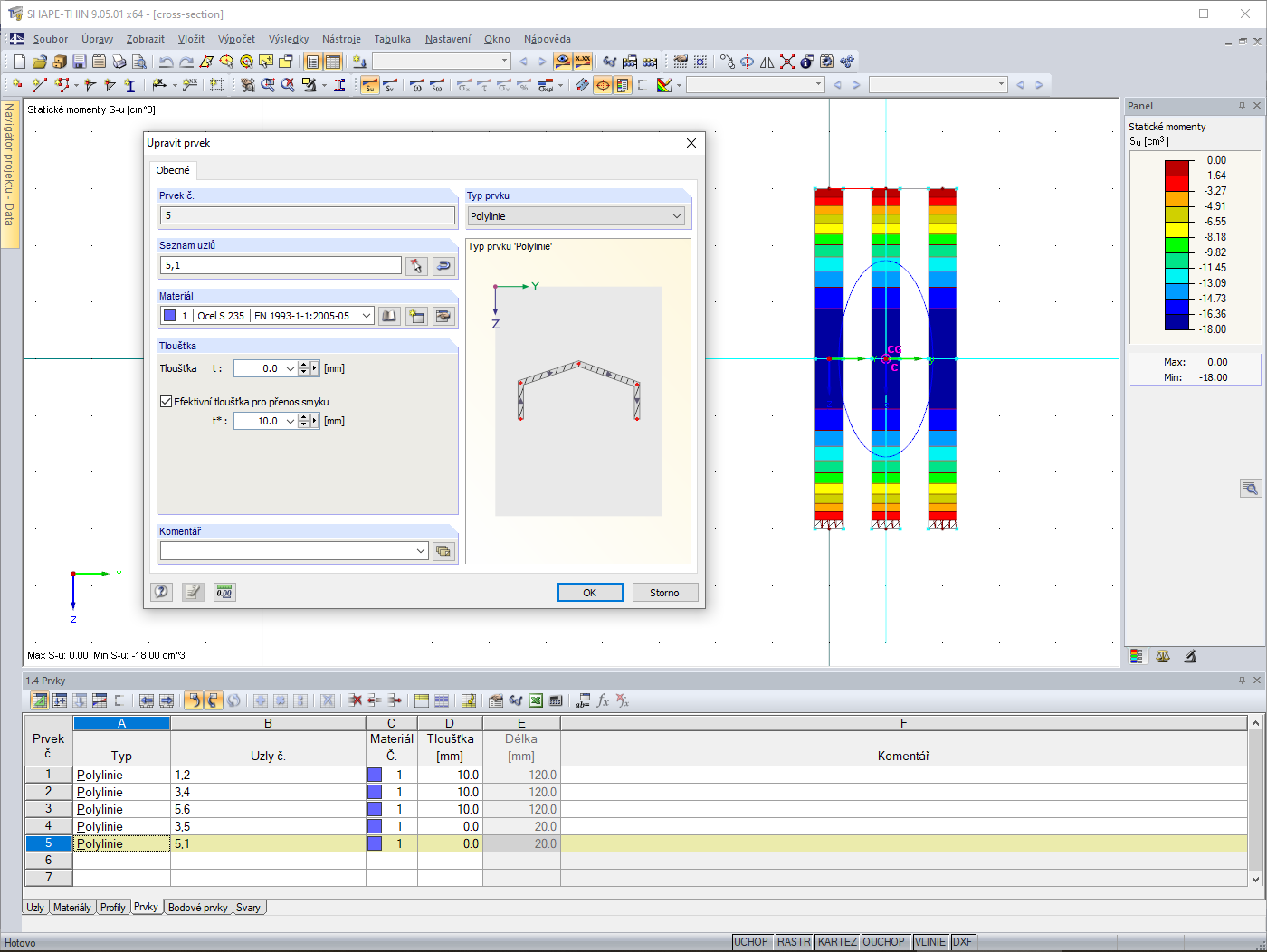Close the 'Upravit prvek' dialog
1267x952 pixels.
691,143
